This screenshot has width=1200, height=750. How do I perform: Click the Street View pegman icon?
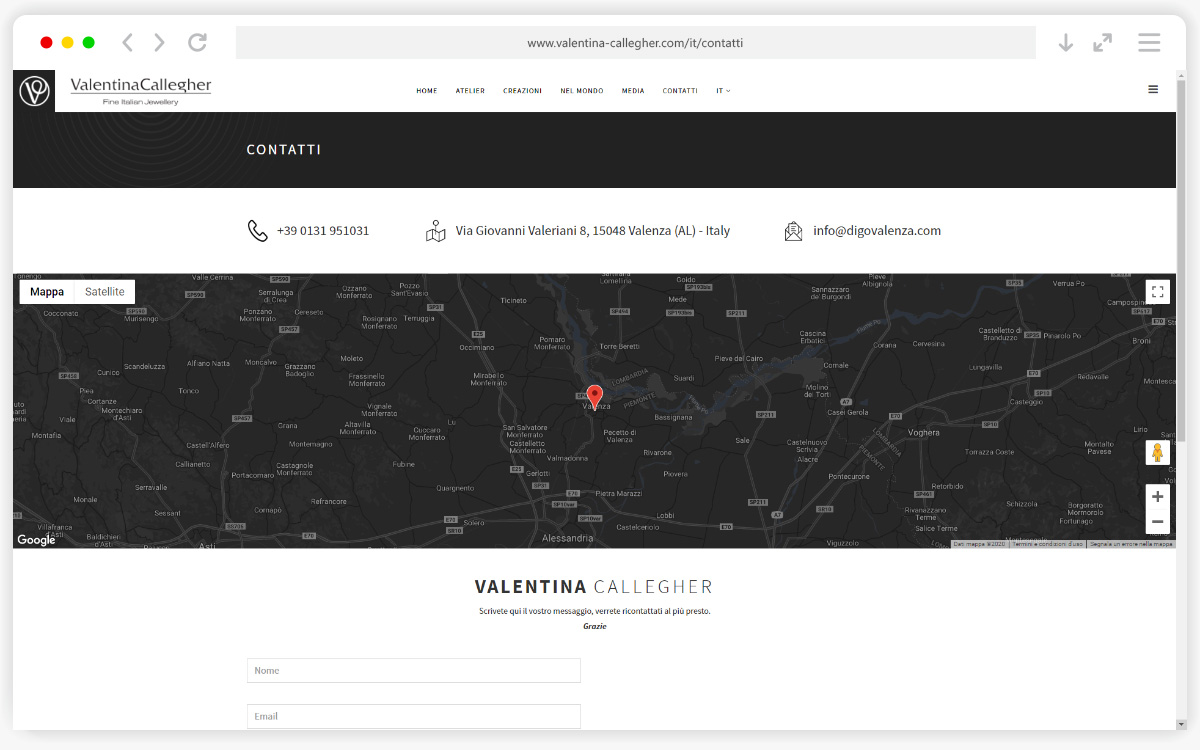1157,453
